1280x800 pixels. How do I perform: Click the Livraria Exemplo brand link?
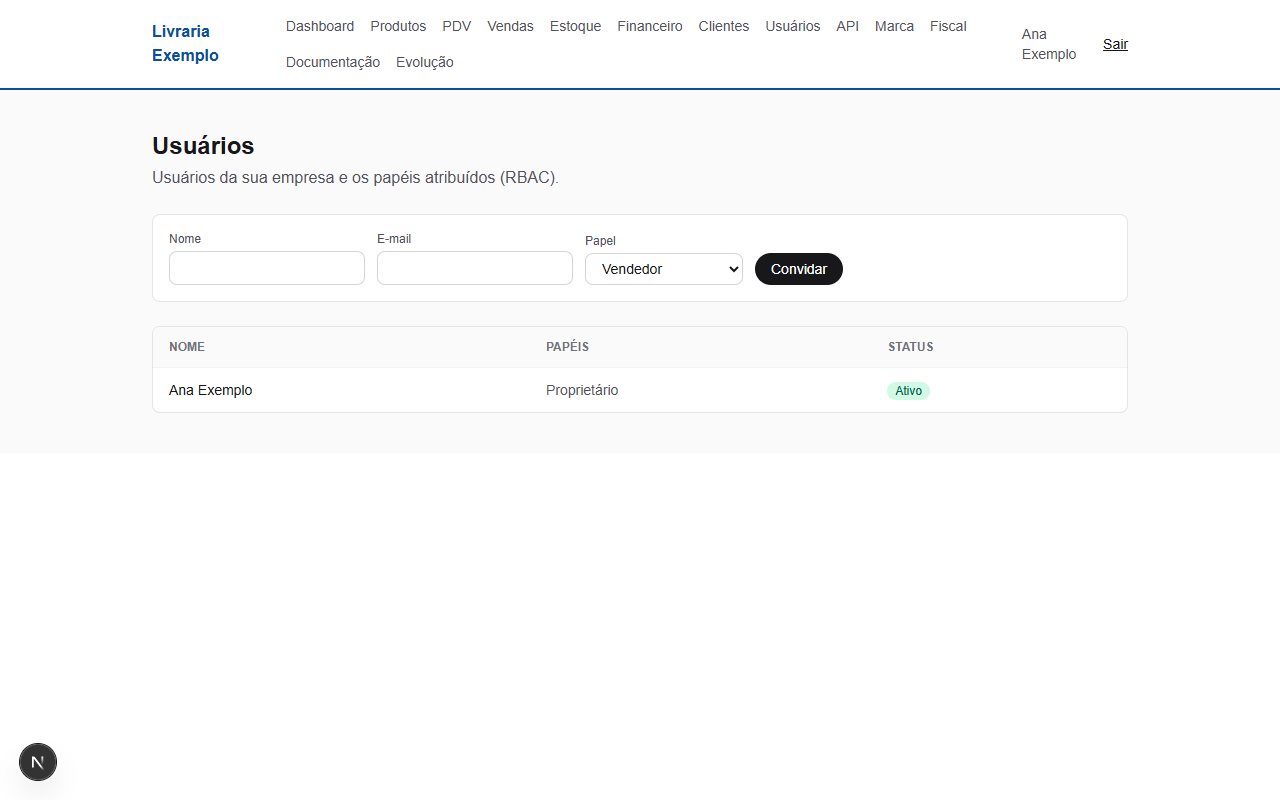(x=185, y=43)
